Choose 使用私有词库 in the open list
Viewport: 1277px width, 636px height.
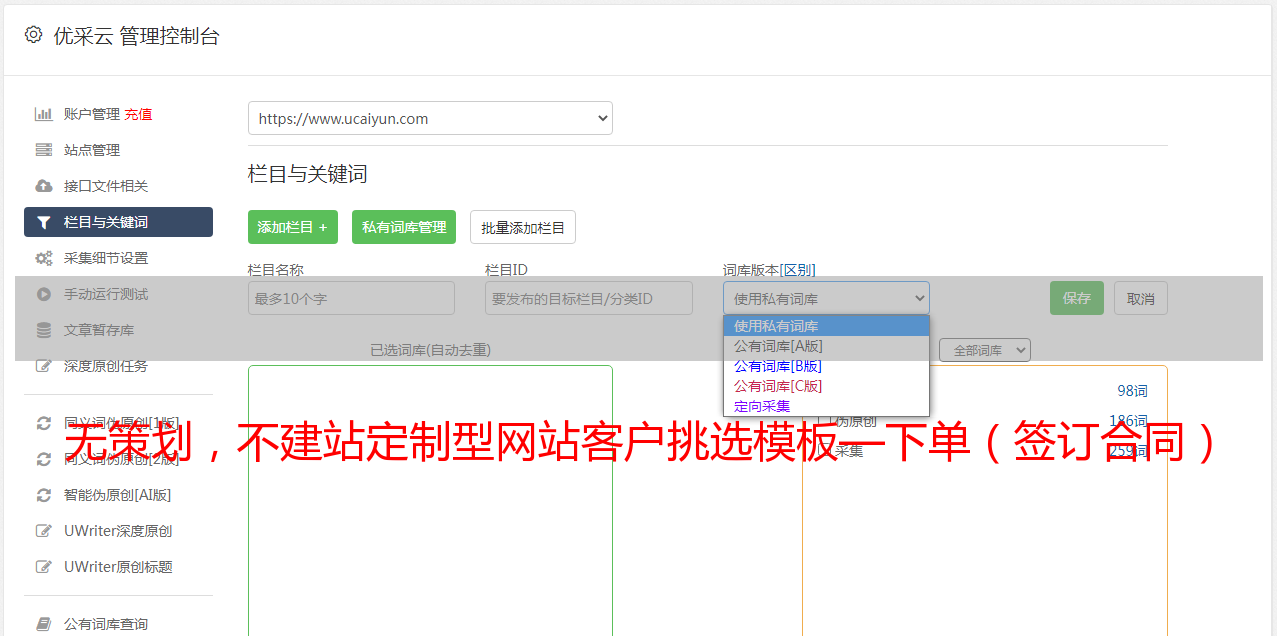pyautogui.click(x=826, y=326)
